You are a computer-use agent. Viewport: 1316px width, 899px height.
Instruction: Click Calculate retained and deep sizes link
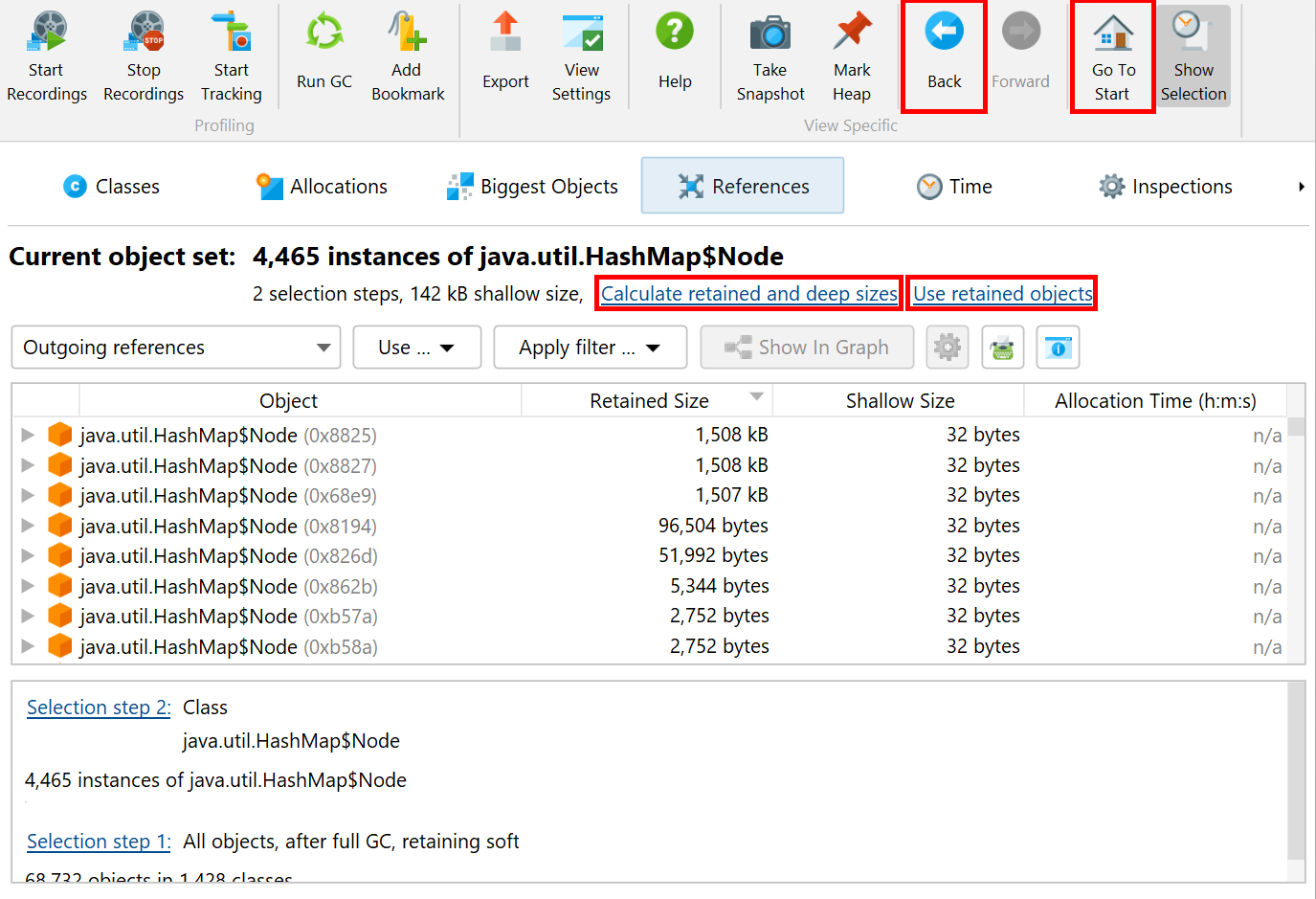point(749,294)
